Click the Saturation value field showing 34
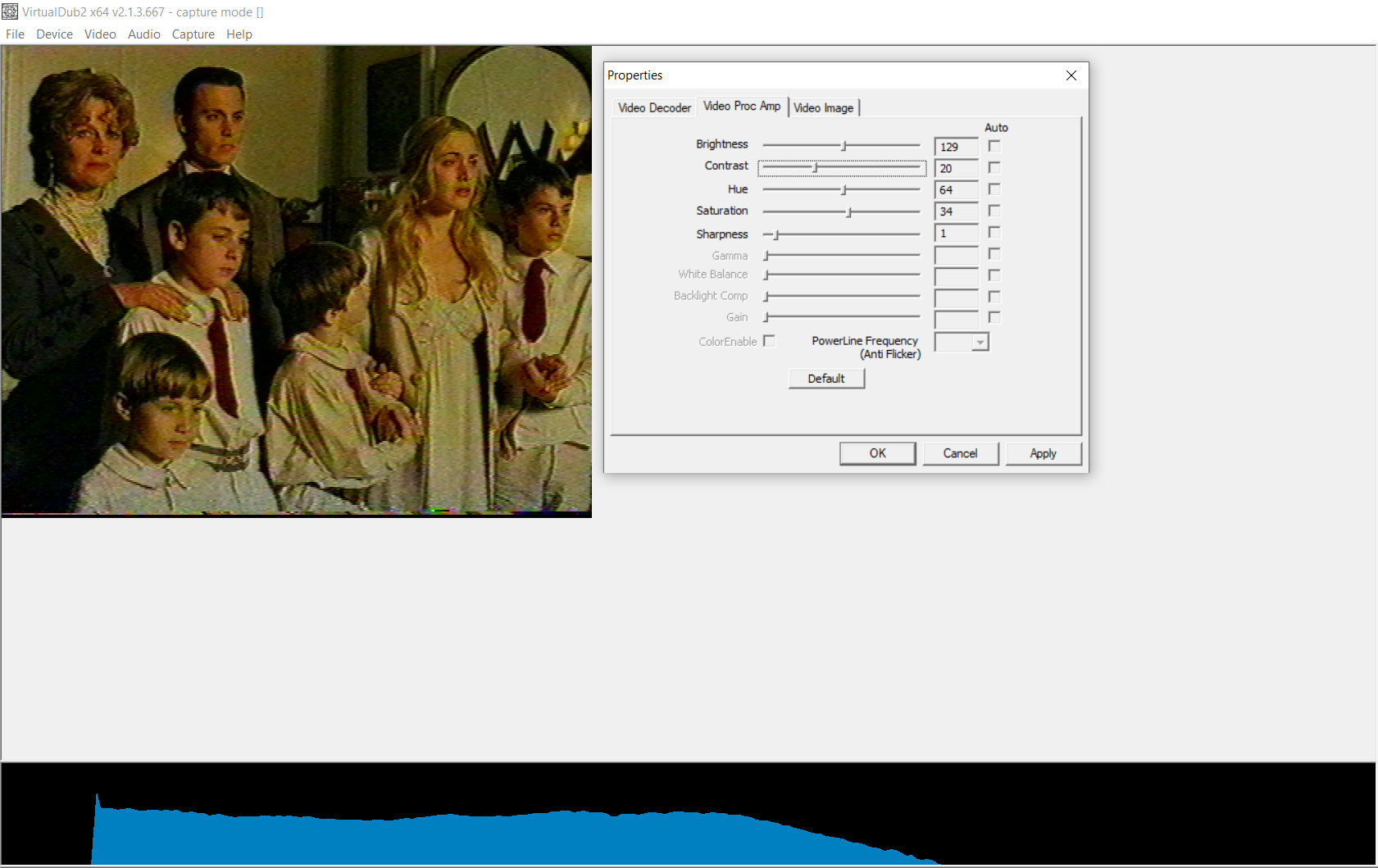 [957, 211]
